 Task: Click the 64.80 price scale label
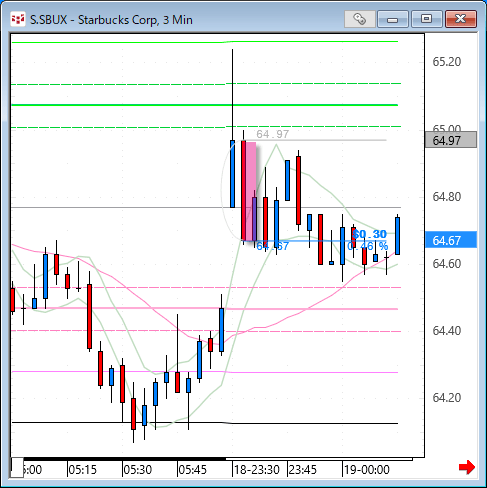point(447,197)
